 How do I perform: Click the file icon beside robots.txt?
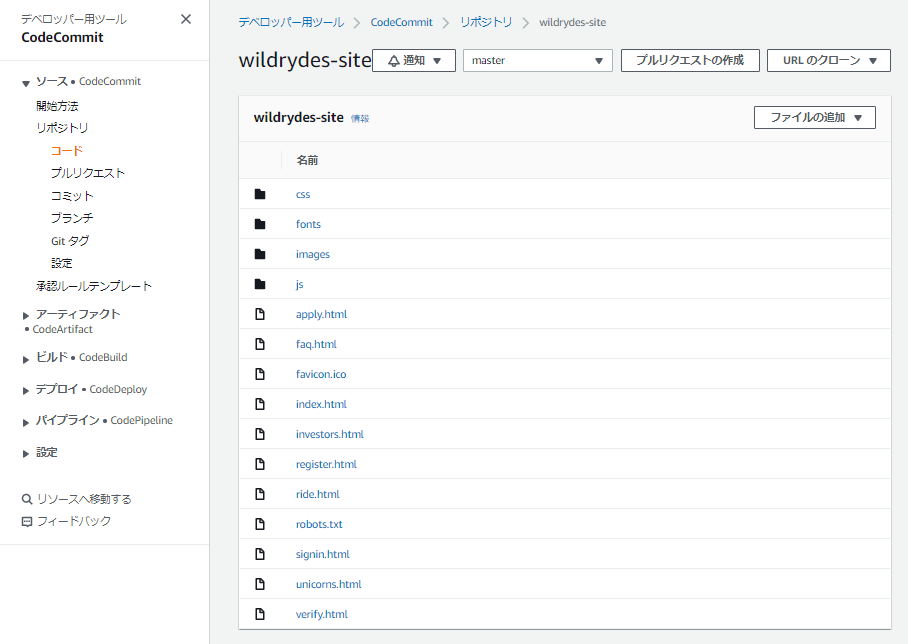pyautogui.click(x=260, y=524)
